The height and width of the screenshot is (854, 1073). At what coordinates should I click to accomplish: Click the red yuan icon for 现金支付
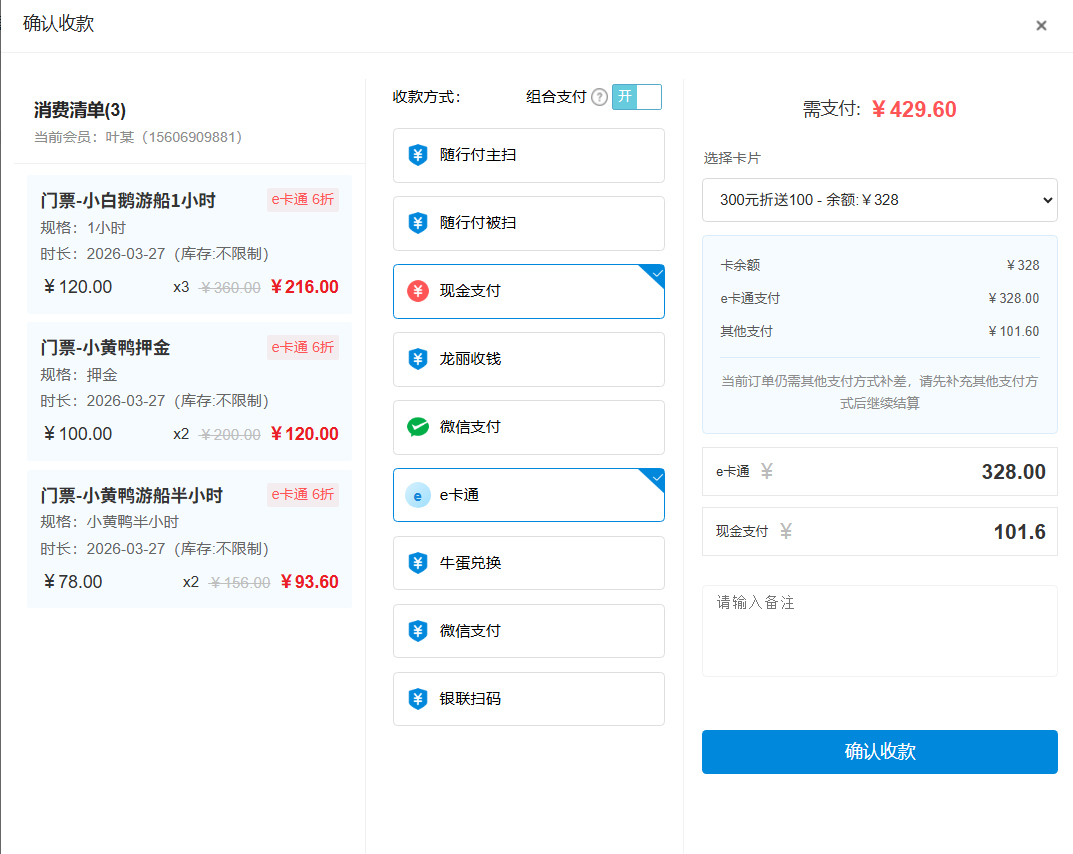pyautogui.click(x=418, y=291)
